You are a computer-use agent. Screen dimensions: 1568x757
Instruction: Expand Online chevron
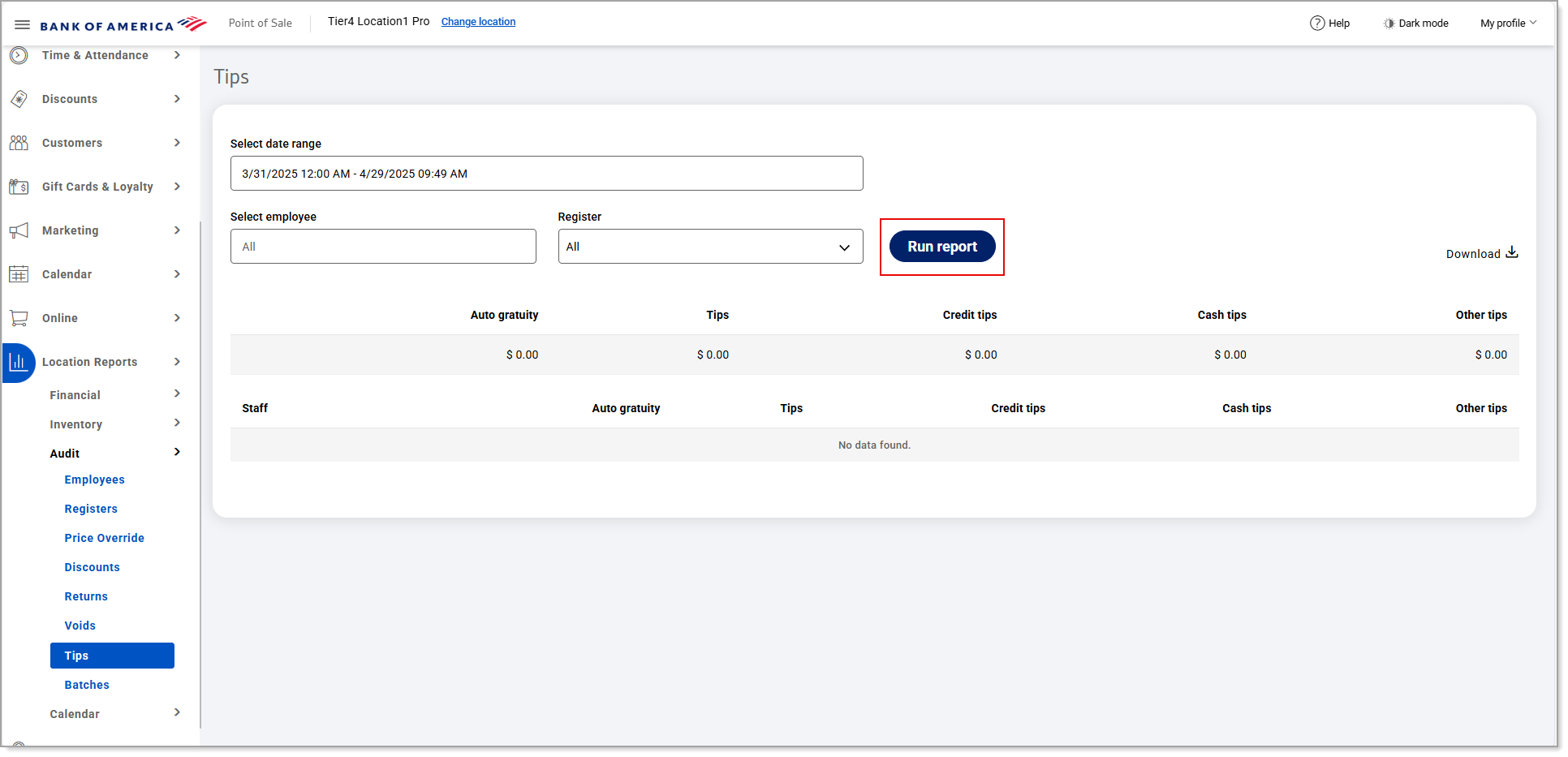tap(177, 318)
